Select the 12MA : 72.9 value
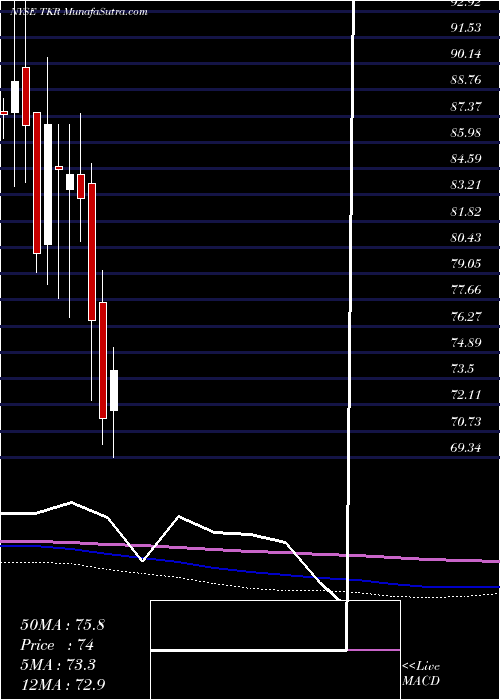 coord(62,685)
